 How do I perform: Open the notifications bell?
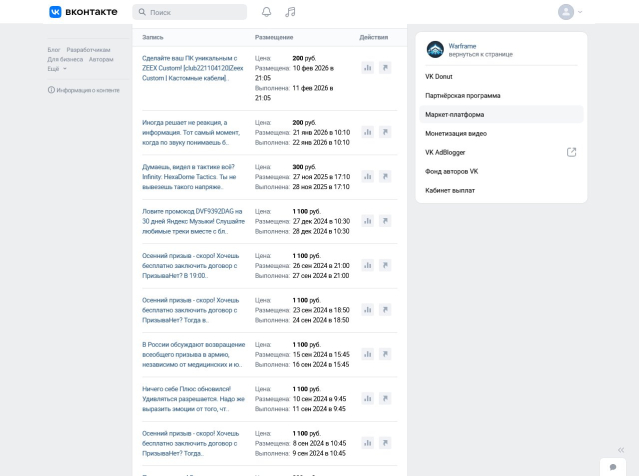pos(266,12)
